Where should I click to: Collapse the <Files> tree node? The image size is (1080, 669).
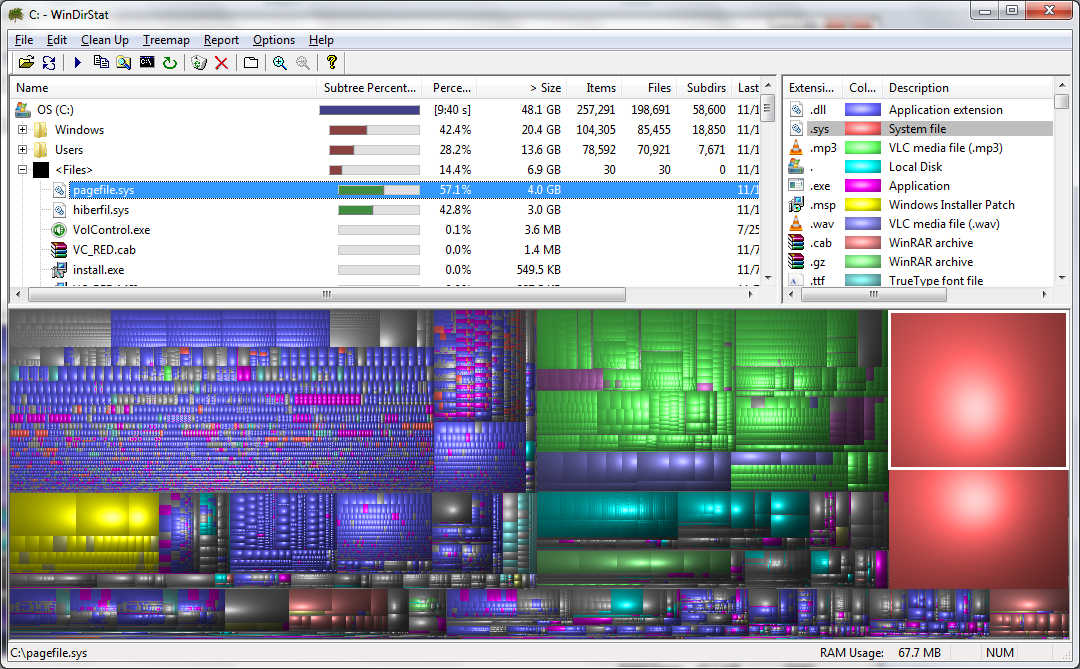(22, 169)
